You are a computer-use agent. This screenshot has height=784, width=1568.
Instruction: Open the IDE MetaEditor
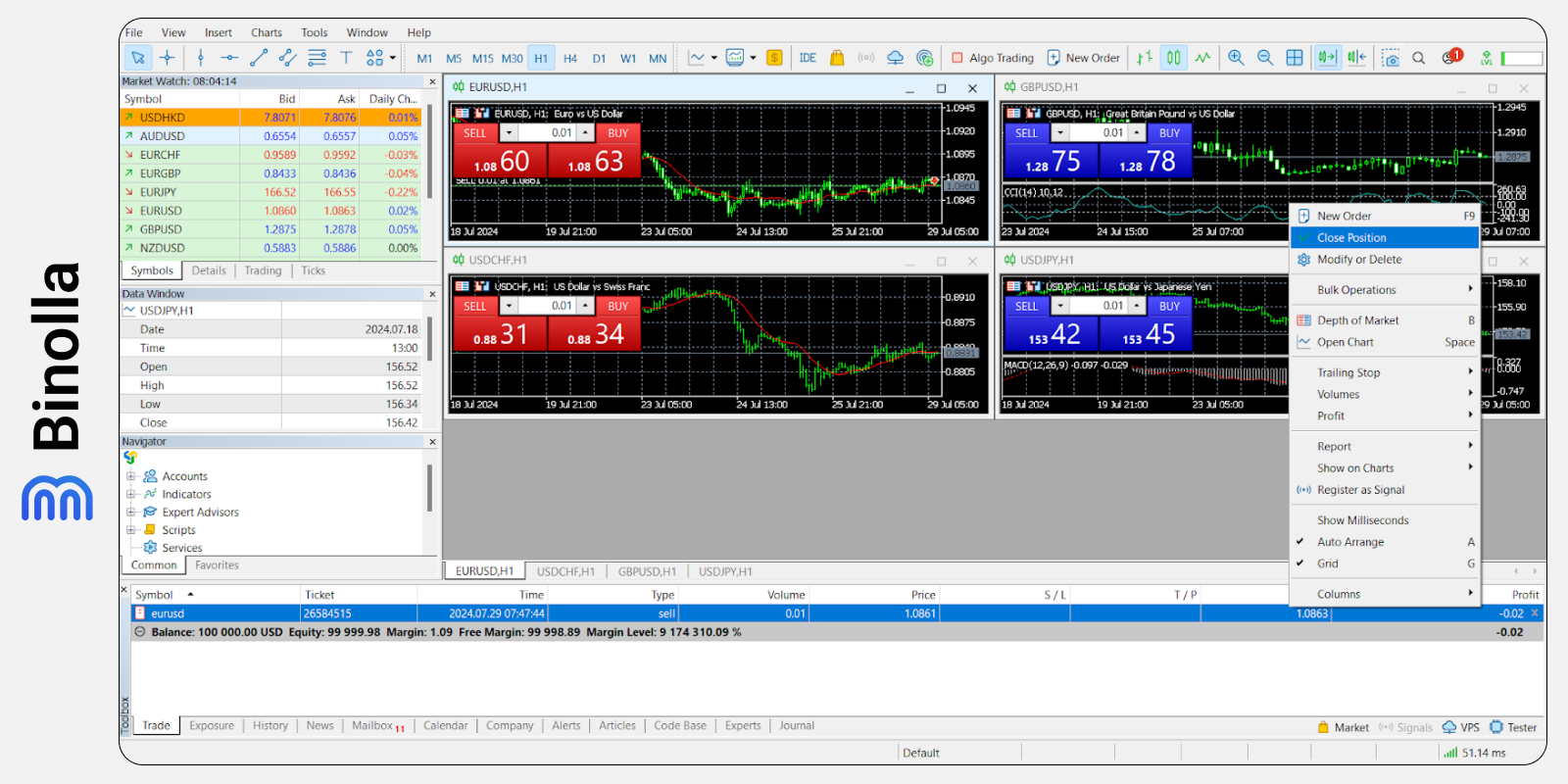coord(808,58)
